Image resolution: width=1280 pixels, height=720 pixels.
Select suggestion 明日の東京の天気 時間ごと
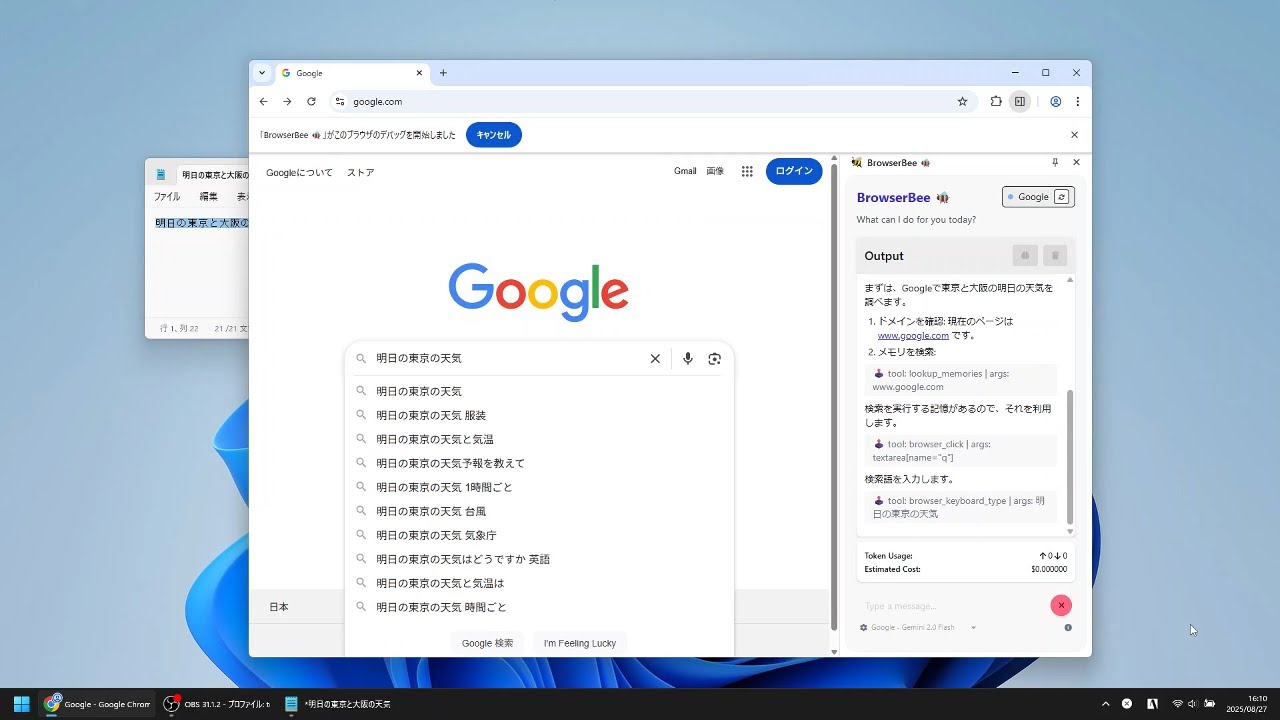point(539,607)
